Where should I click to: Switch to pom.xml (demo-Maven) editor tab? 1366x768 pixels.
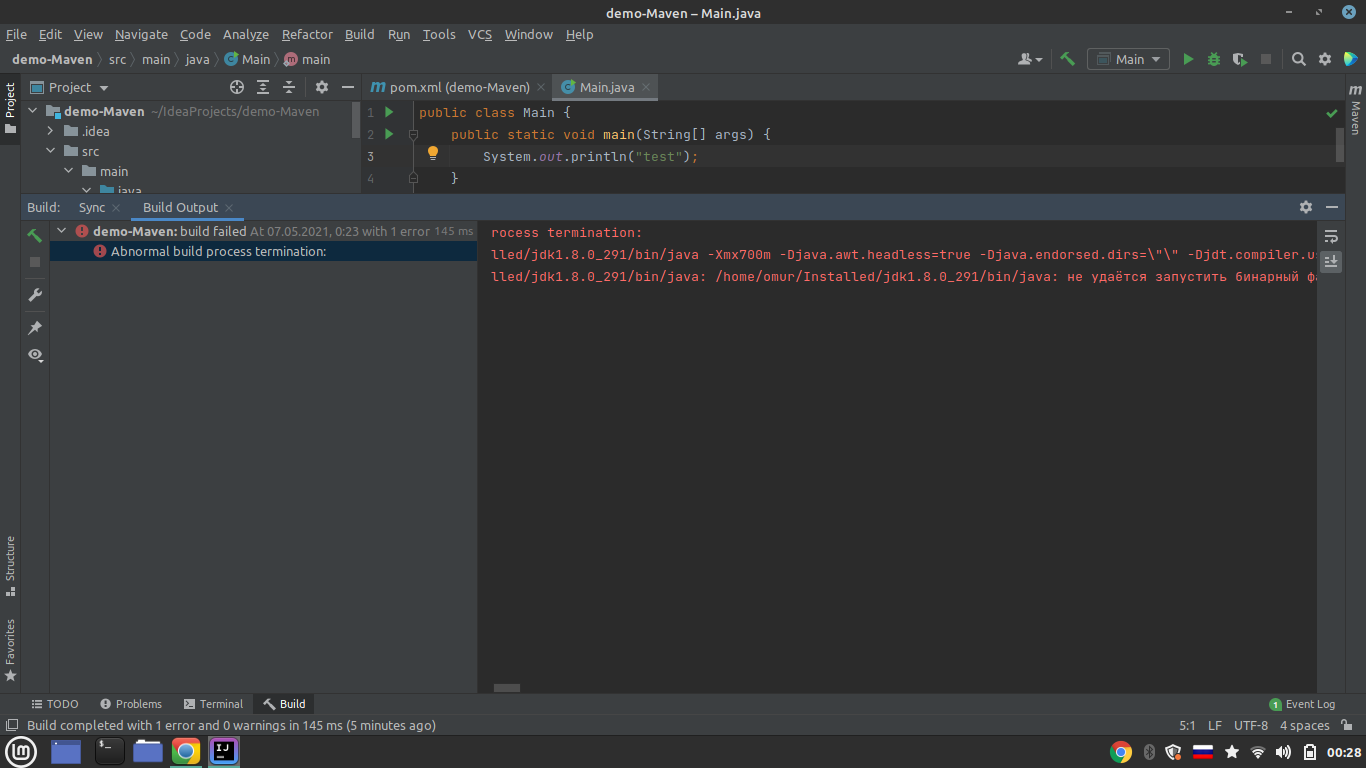point(458,87)
